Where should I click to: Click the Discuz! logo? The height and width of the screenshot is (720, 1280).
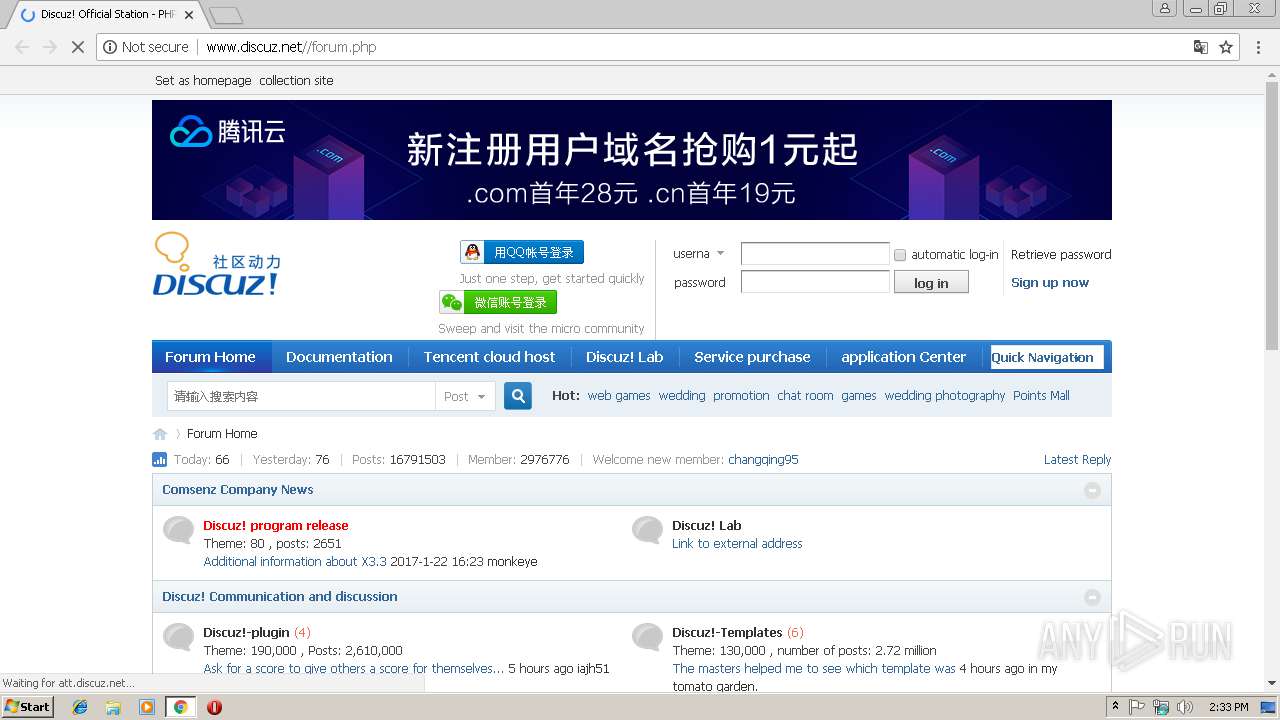[x=216, y=265]
